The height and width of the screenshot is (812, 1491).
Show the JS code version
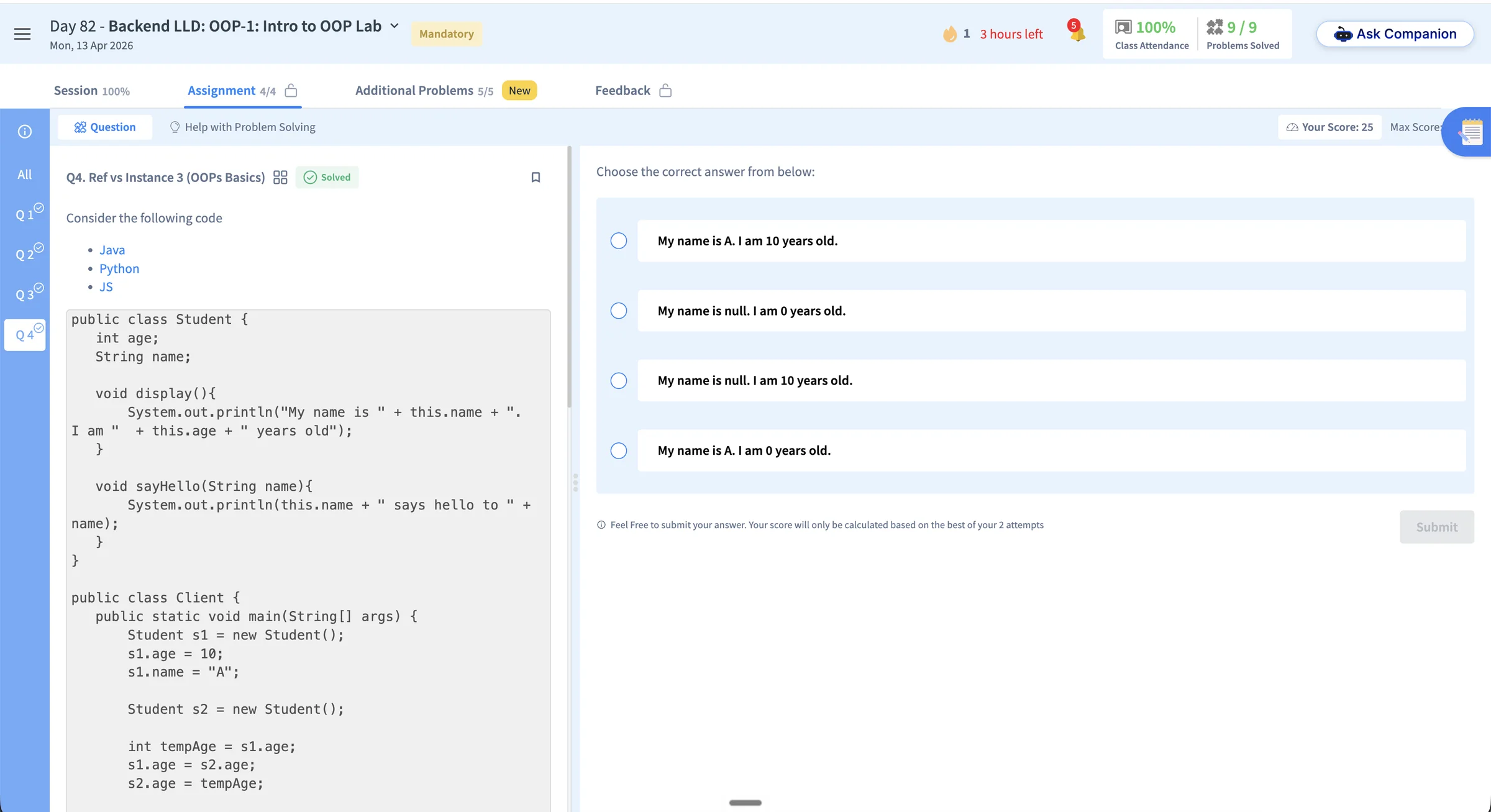106,287
